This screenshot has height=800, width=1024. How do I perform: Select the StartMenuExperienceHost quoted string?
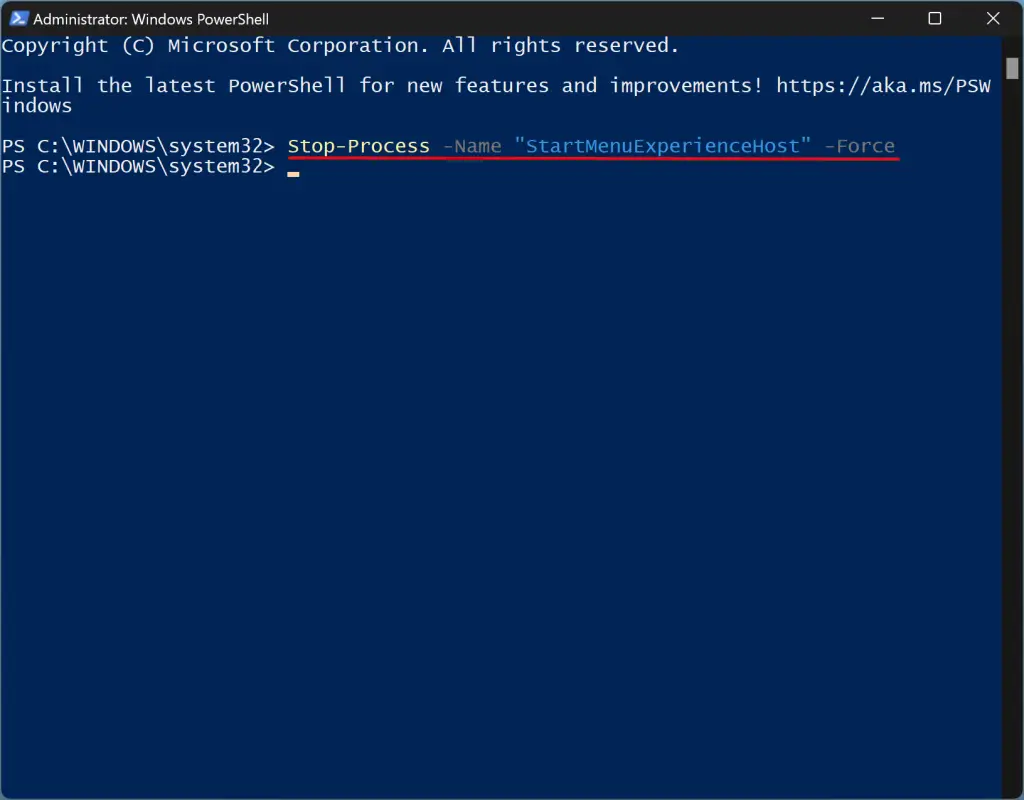(x=663, y=146)
